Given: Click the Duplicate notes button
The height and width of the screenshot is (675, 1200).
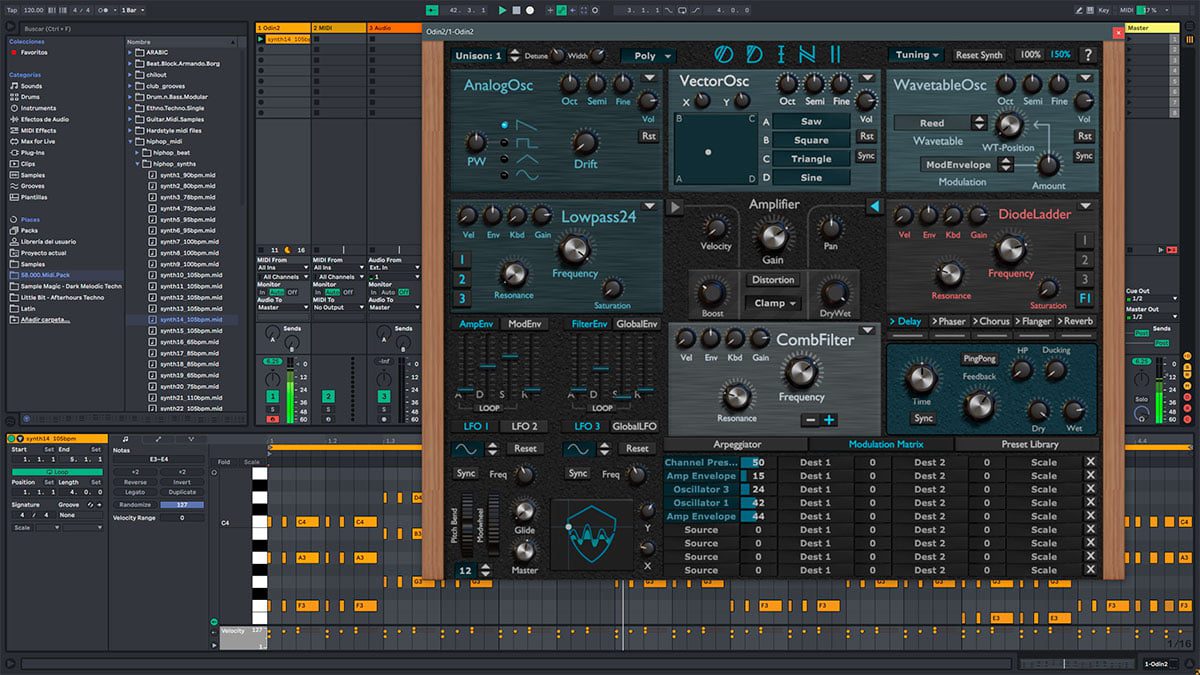Looking at the screenshot, I should tap(183, 492).
